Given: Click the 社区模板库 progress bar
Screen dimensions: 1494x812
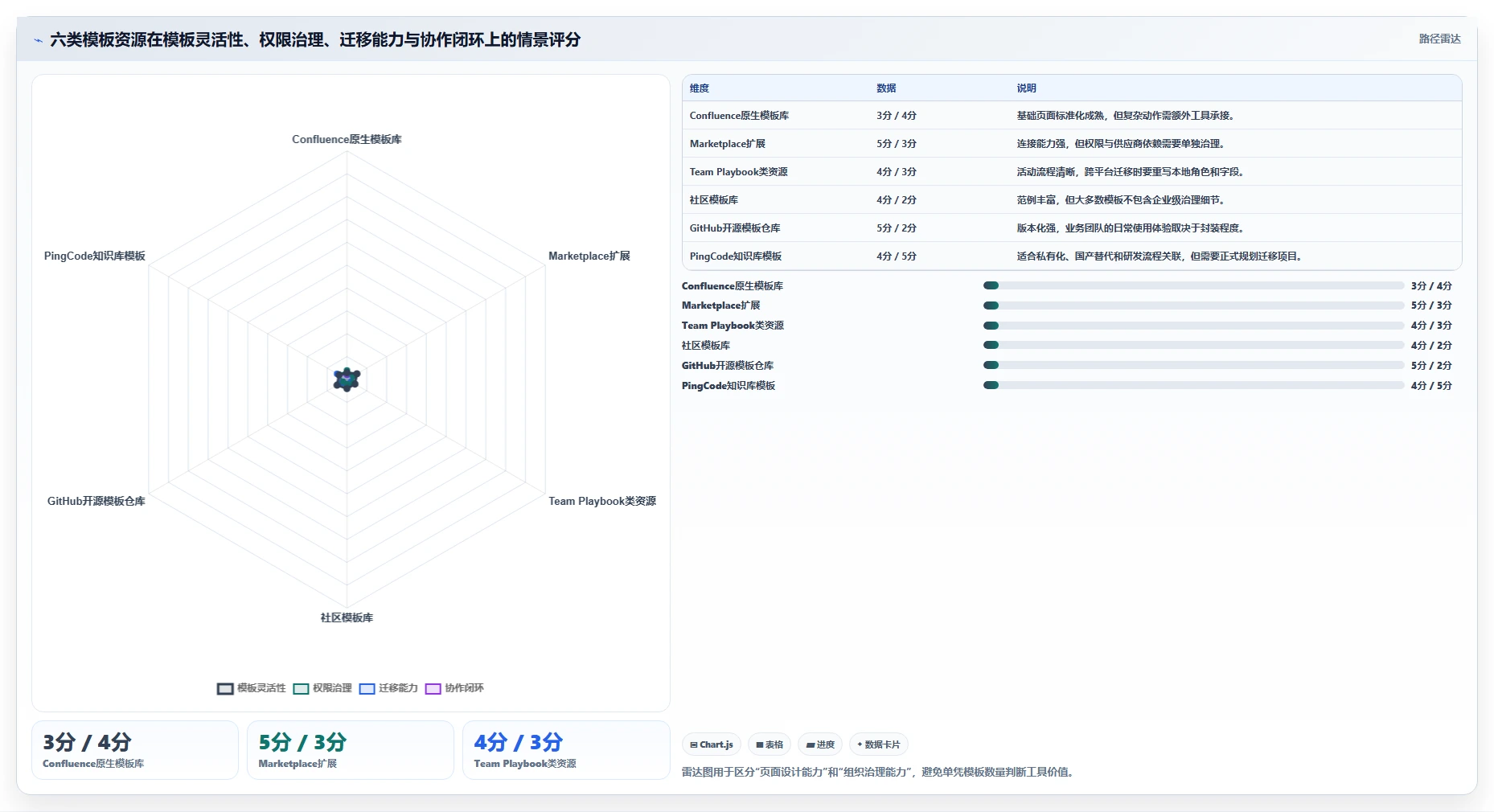Looking at the screenshot, I should (x=1193, y=345).
